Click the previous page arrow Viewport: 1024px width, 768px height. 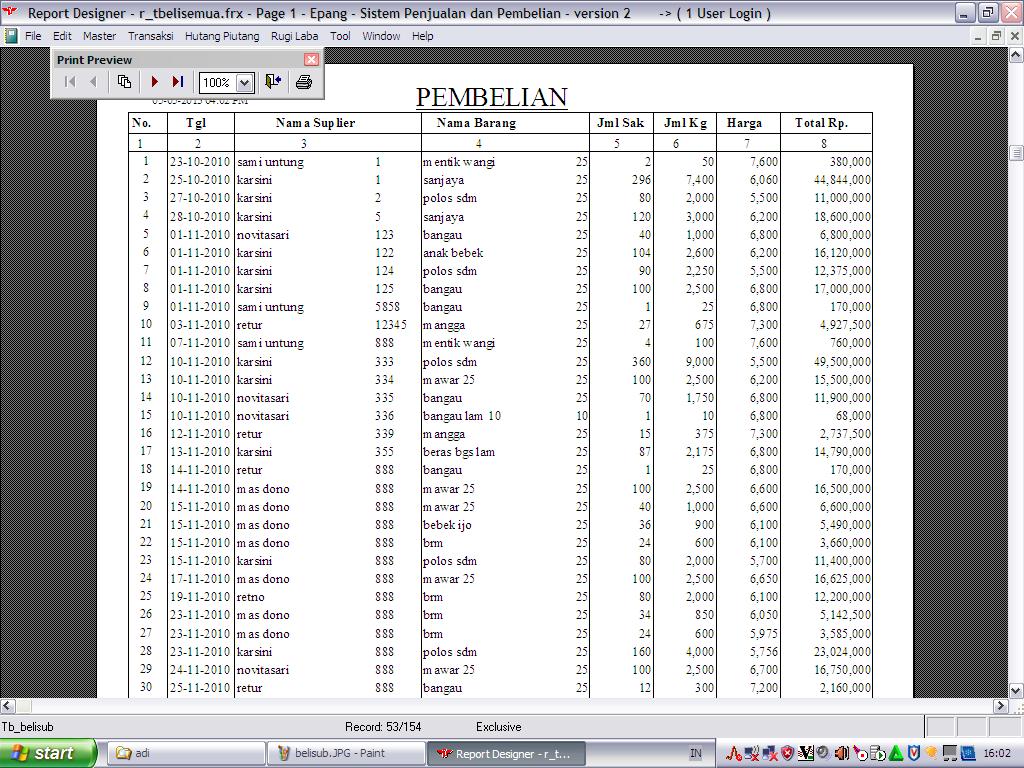93,82
